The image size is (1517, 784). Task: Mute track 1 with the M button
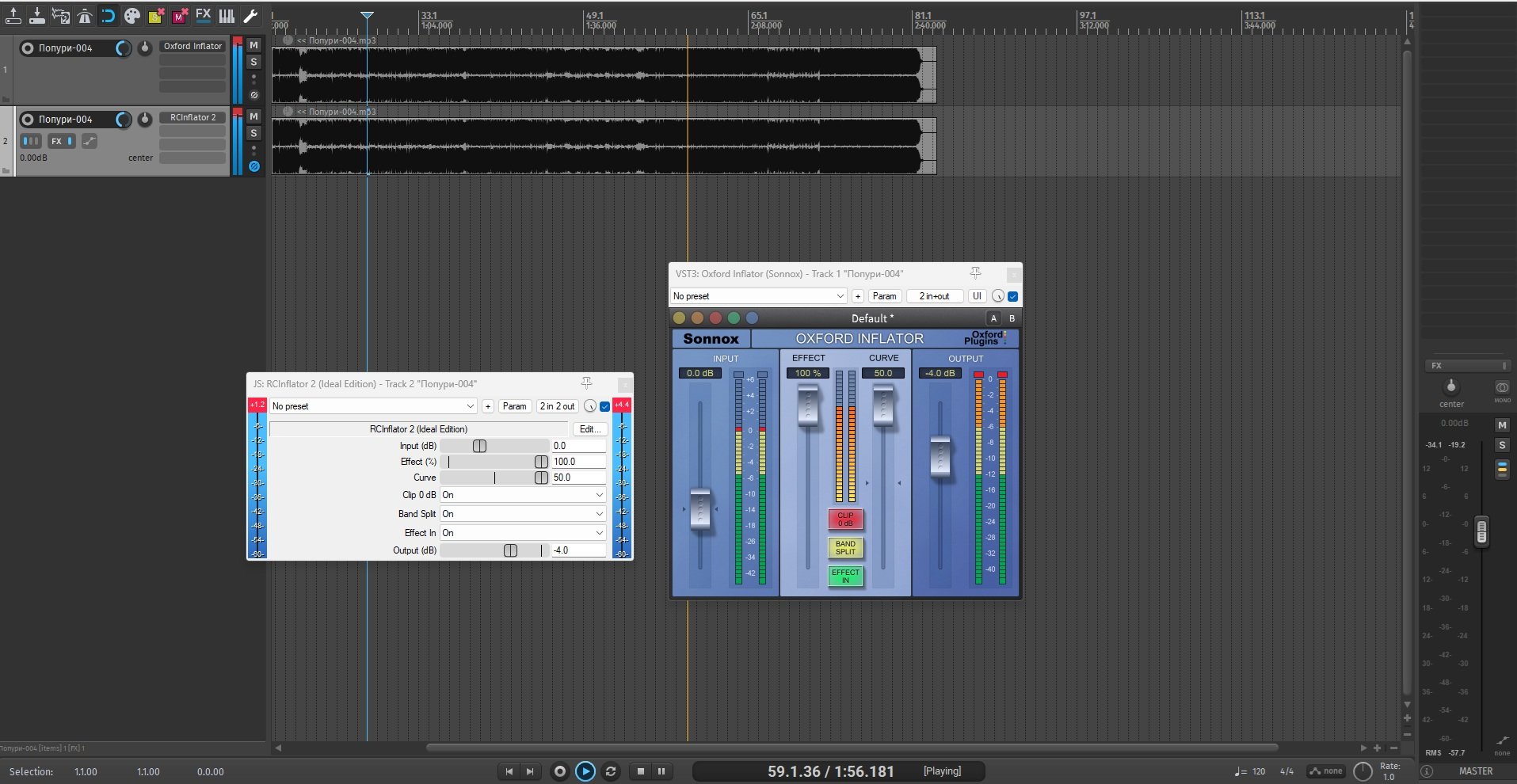coord(254,45)
